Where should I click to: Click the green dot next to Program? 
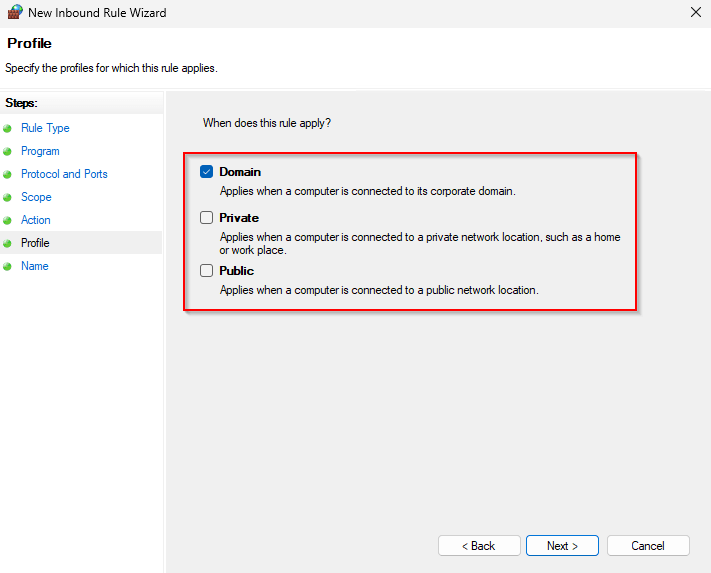coord(8,152)
